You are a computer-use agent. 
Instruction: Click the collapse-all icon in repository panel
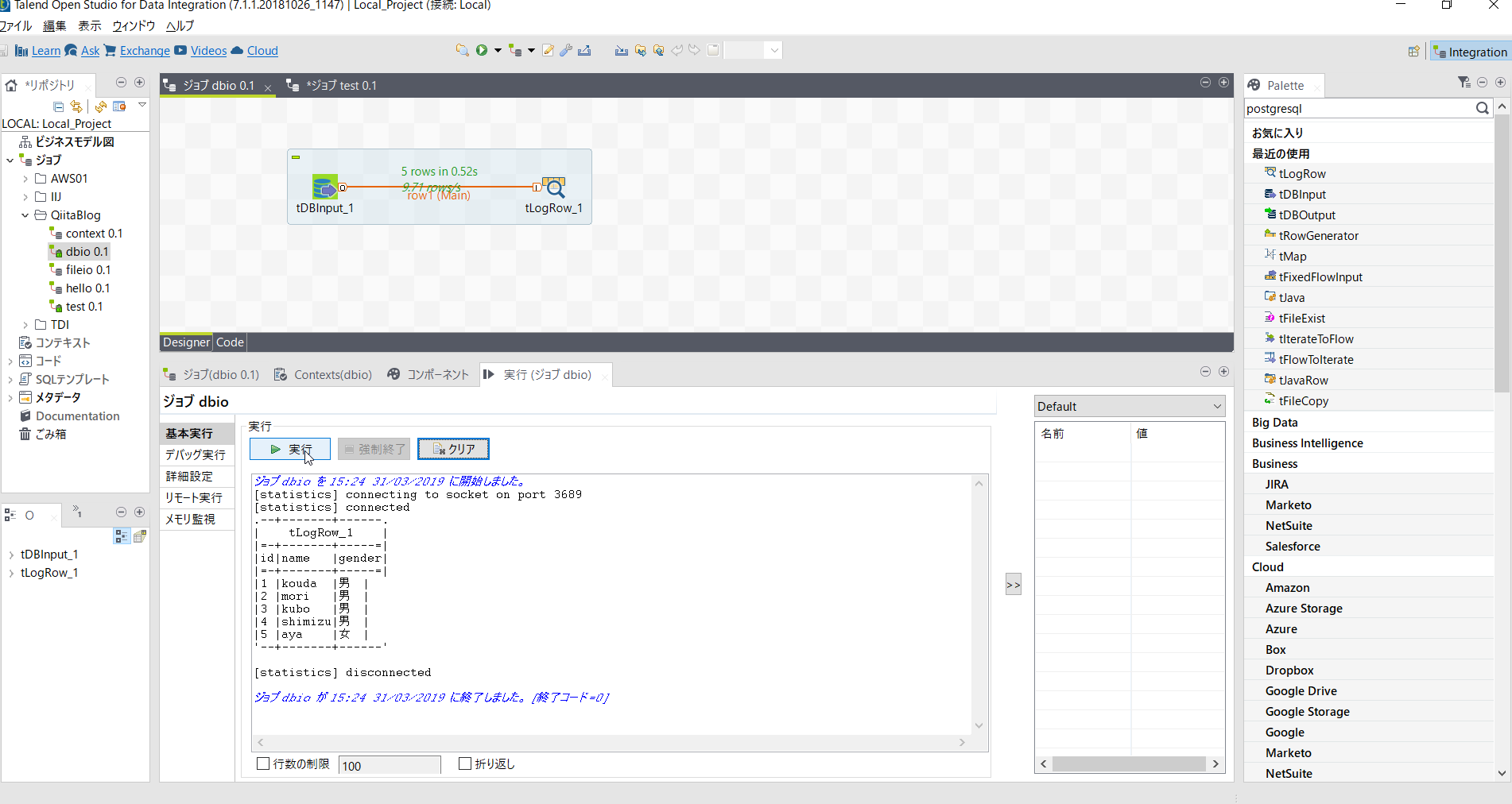coord(58,106)
